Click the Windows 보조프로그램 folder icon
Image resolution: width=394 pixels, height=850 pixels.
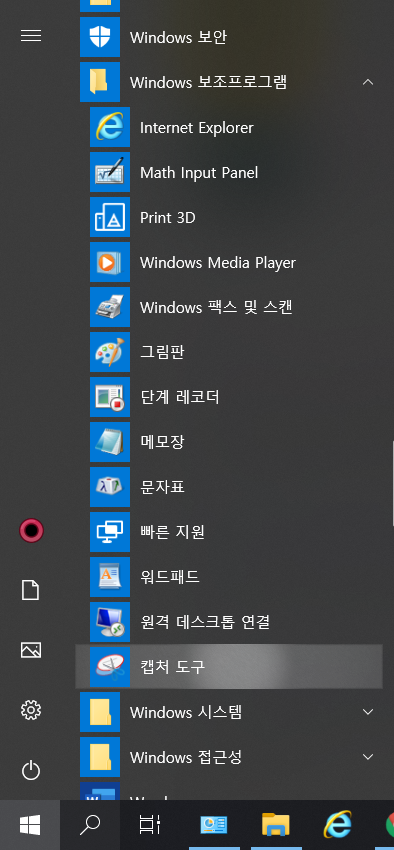[x=100, y=82]
